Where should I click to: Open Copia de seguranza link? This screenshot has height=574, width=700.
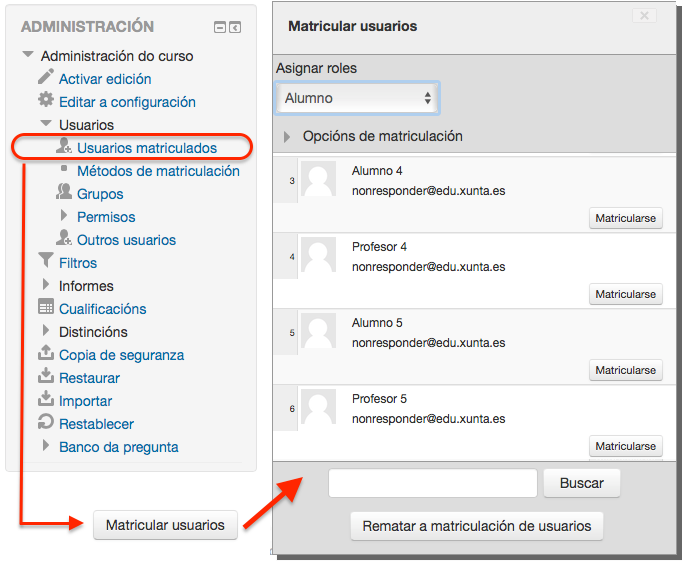pyautogui.click(x=121, y=355)
